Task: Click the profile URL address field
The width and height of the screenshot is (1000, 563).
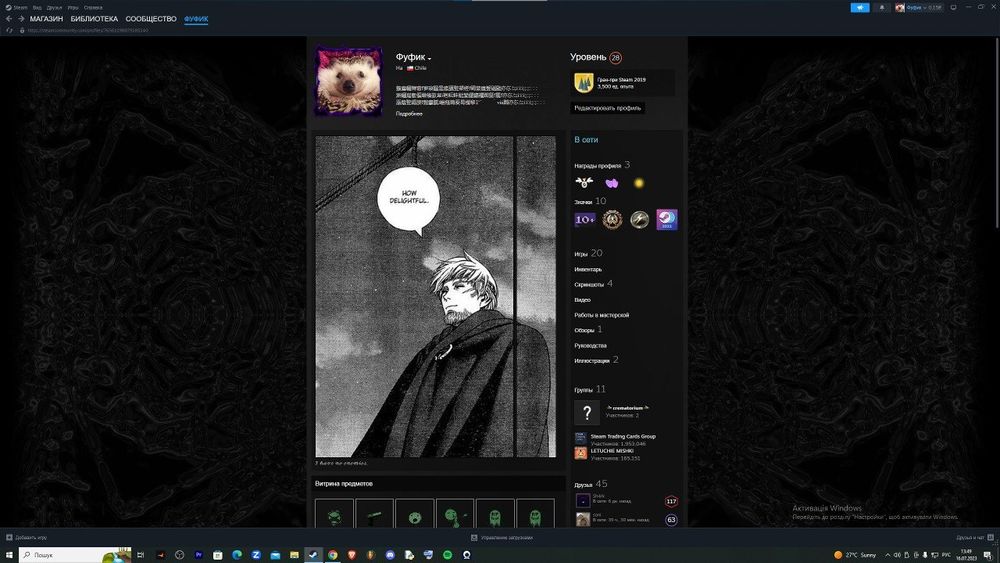Action: 88,30
